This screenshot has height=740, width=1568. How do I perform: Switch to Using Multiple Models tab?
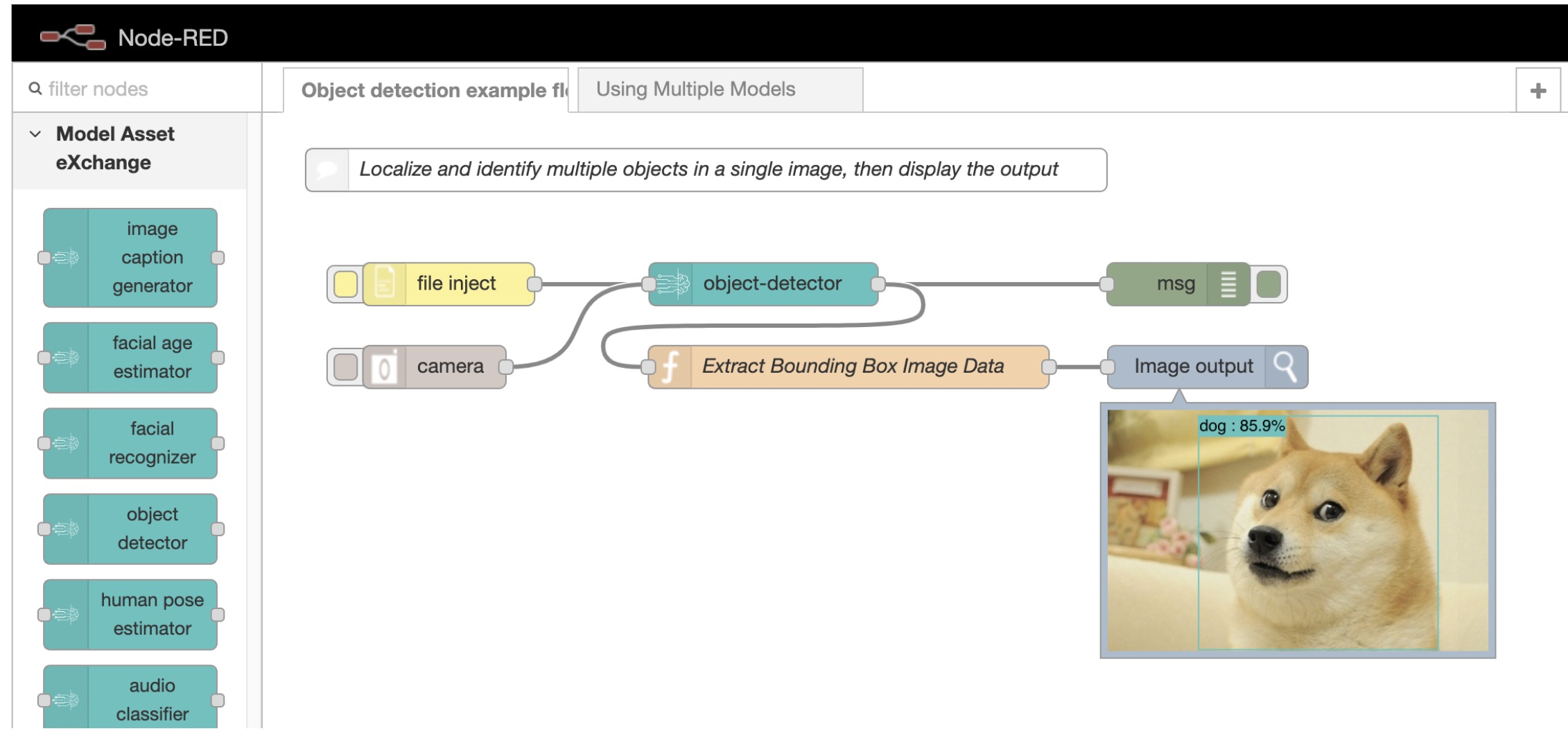tap(720, 89)
